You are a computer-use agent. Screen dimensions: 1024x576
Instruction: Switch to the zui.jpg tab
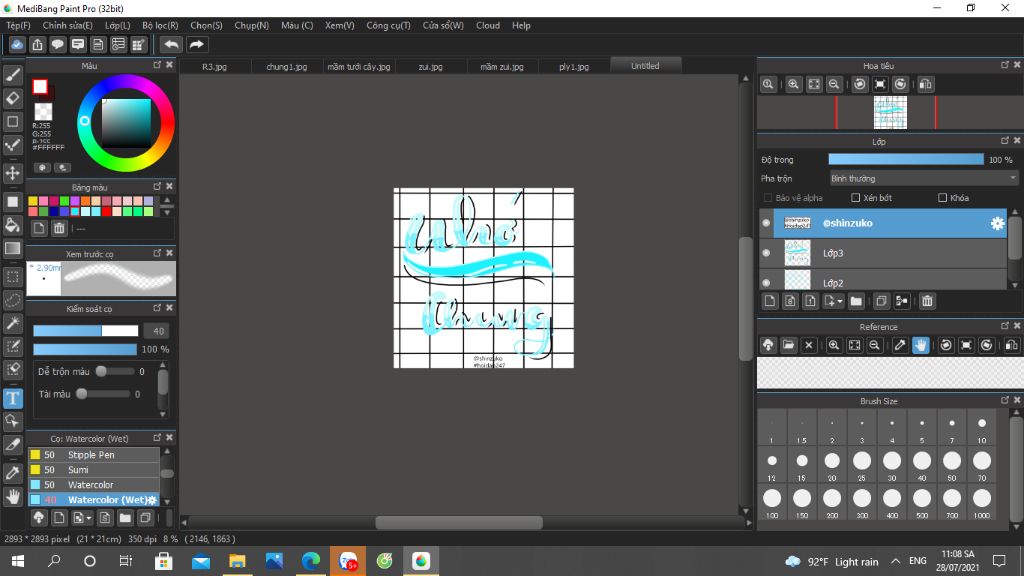[430, 67]
